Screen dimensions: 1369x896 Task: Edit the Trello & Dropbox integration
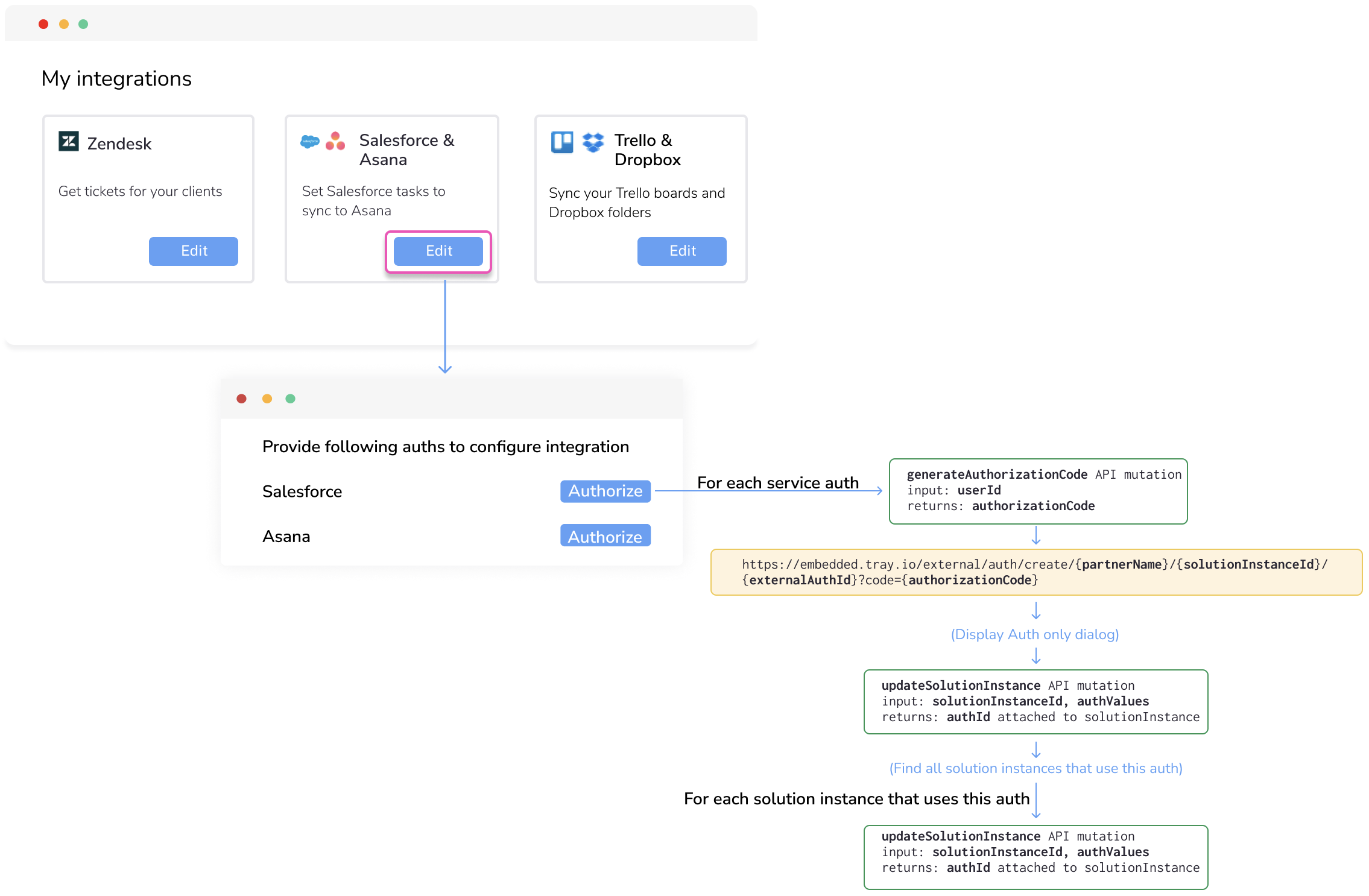click(x=682, y=251)
